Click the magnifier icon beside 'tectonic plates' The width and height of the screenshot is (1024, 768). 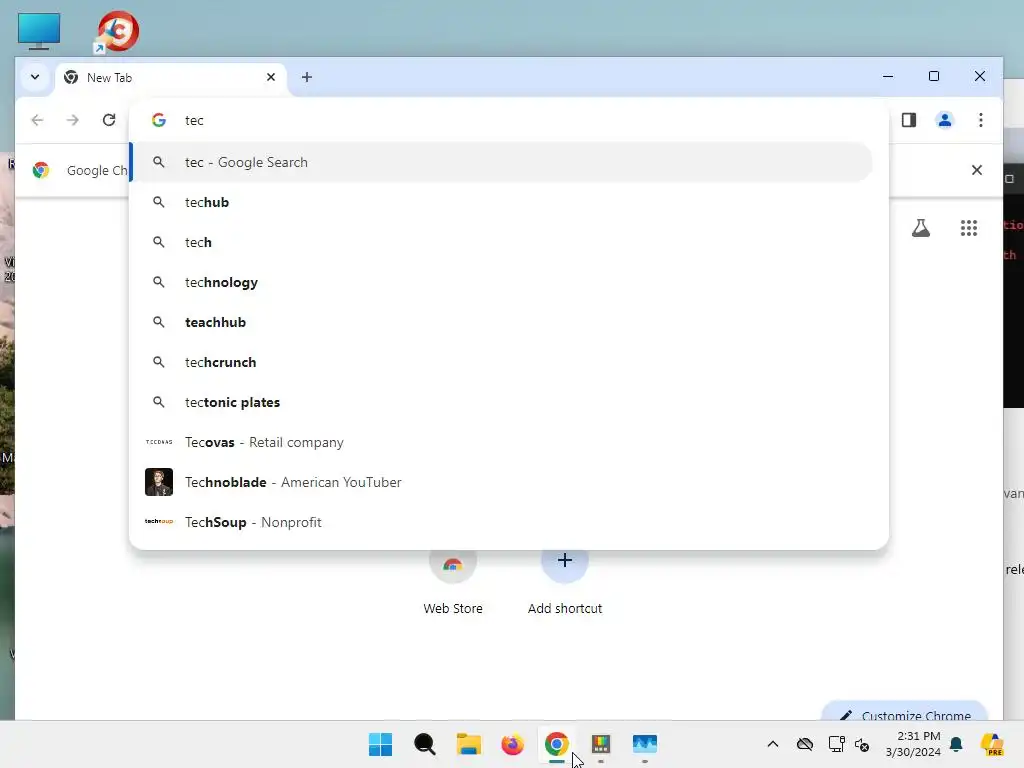point(159,402)
